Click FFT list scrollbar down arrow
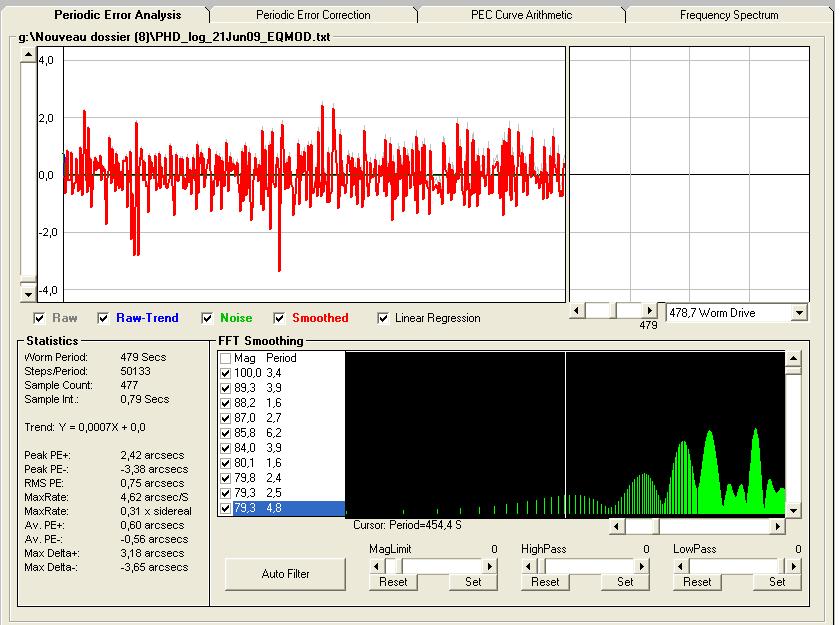Viewport: 840px width, 625px height. click(793, 511)
